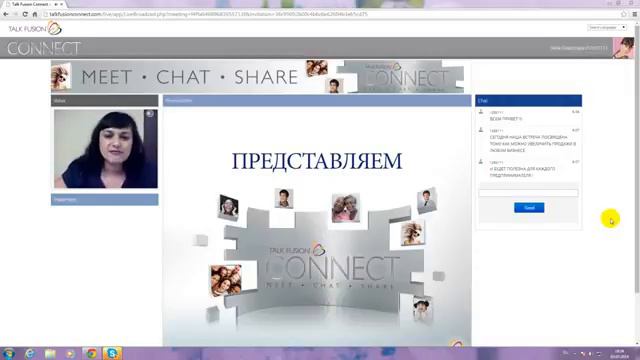The image size is (640, 360).
Task: Open the Select Language dropdown
Action: (x=607, y=27)
